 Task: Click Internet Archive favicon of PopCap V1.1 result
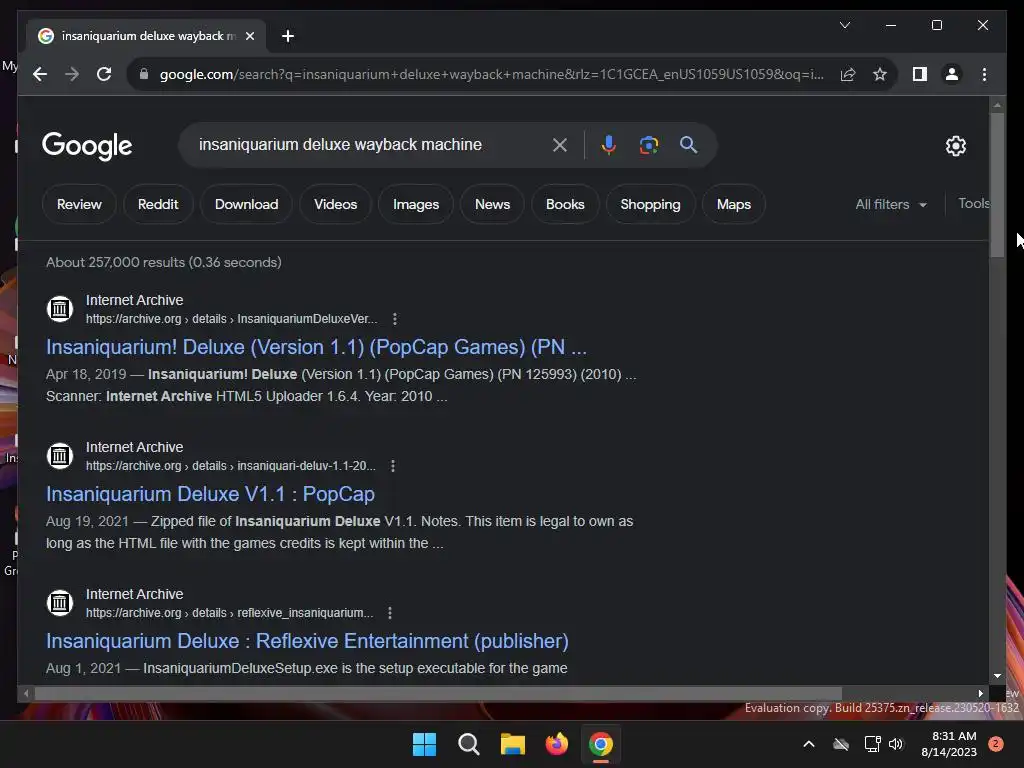(x=59, y=455)
